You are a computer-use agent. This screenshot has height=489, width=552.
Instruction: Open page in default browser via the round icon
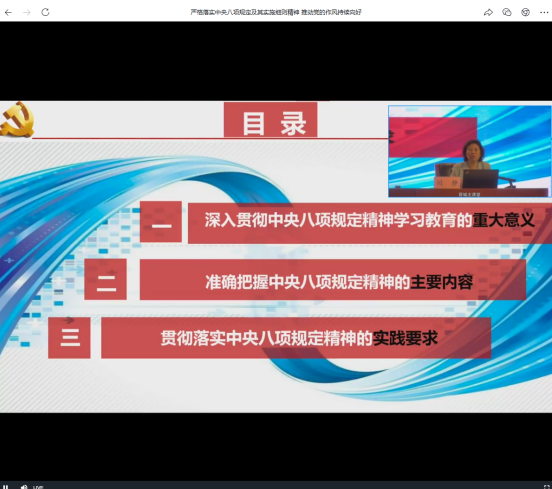[x=526, y=12]
